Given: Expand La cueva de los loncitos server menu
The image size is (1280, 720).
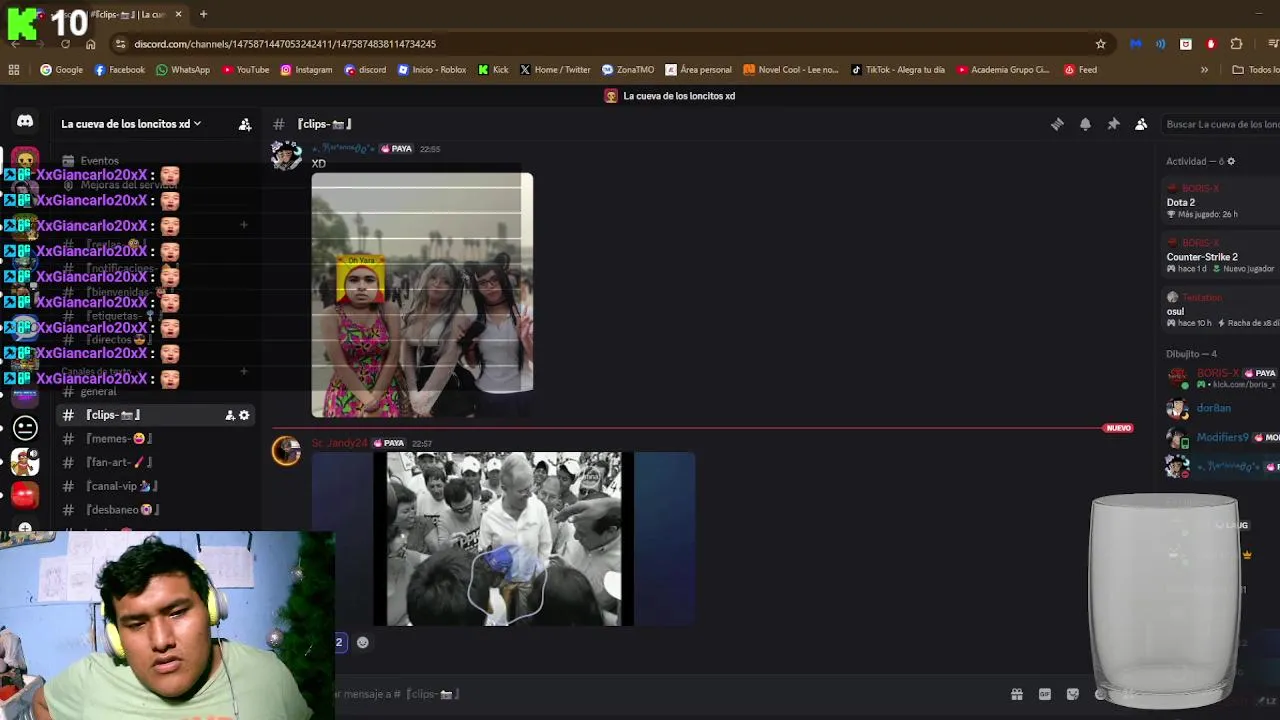Looking at the screenshot, I should tap(131, 124).
